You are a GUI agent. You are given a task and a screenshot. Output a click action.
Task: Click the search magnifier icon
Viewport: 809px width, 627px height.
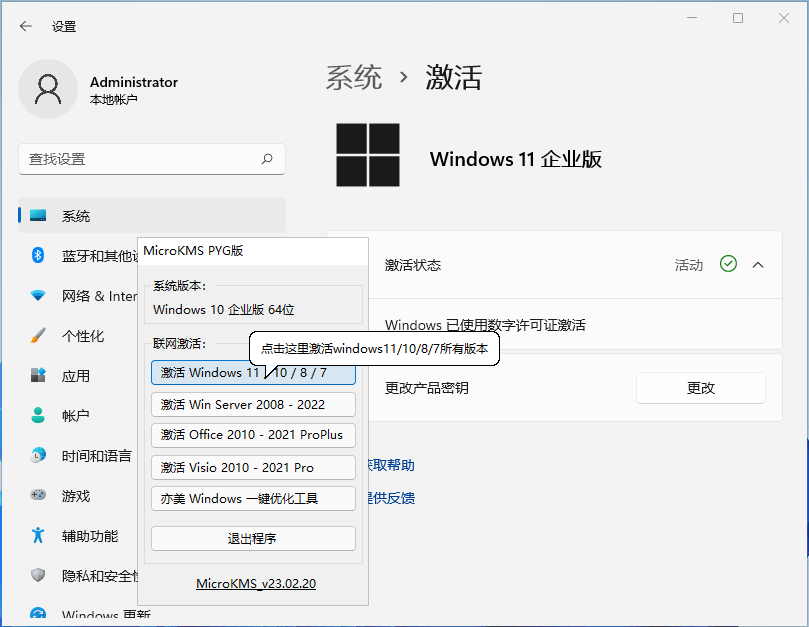[x=267, y=159]
